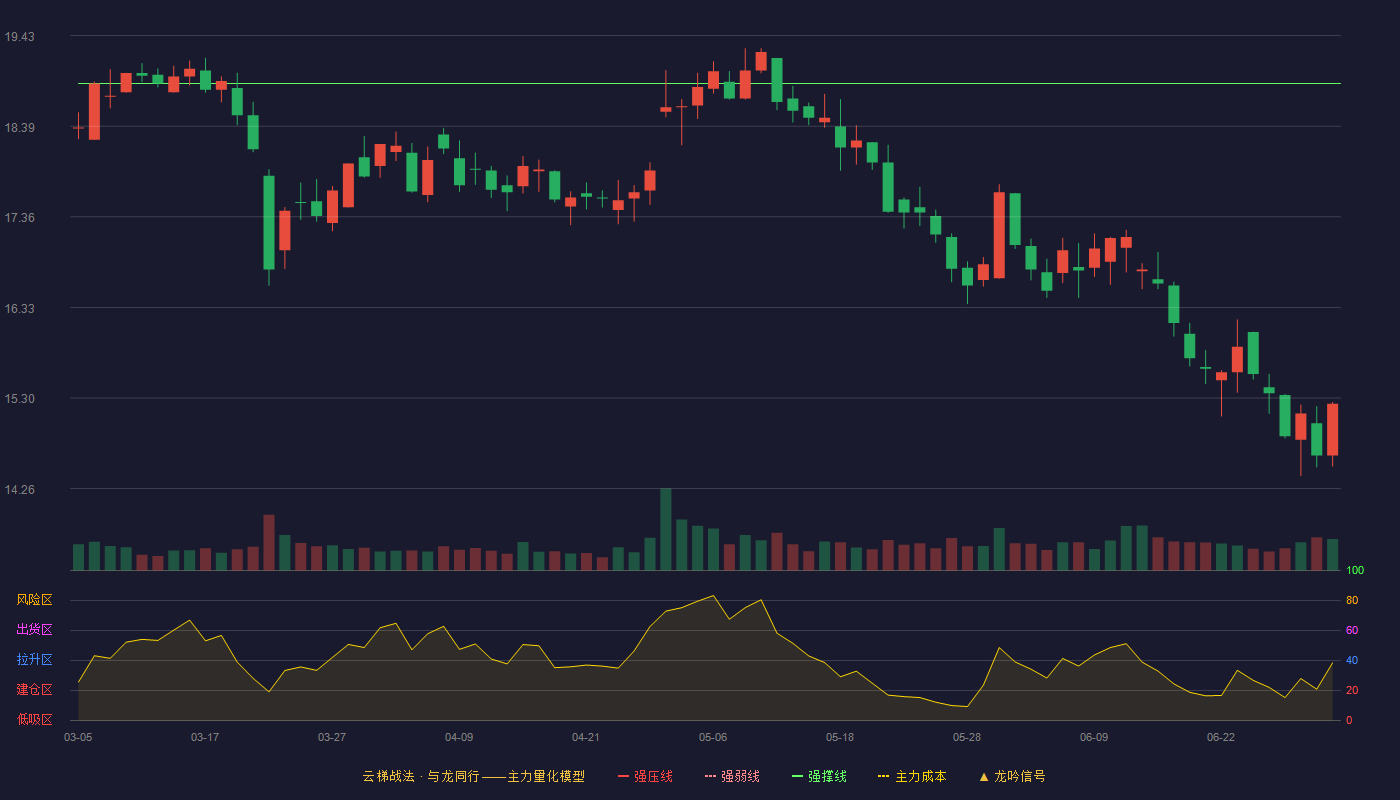
Task: Click the 拉升区 zone label
Action: pos(35,660)
